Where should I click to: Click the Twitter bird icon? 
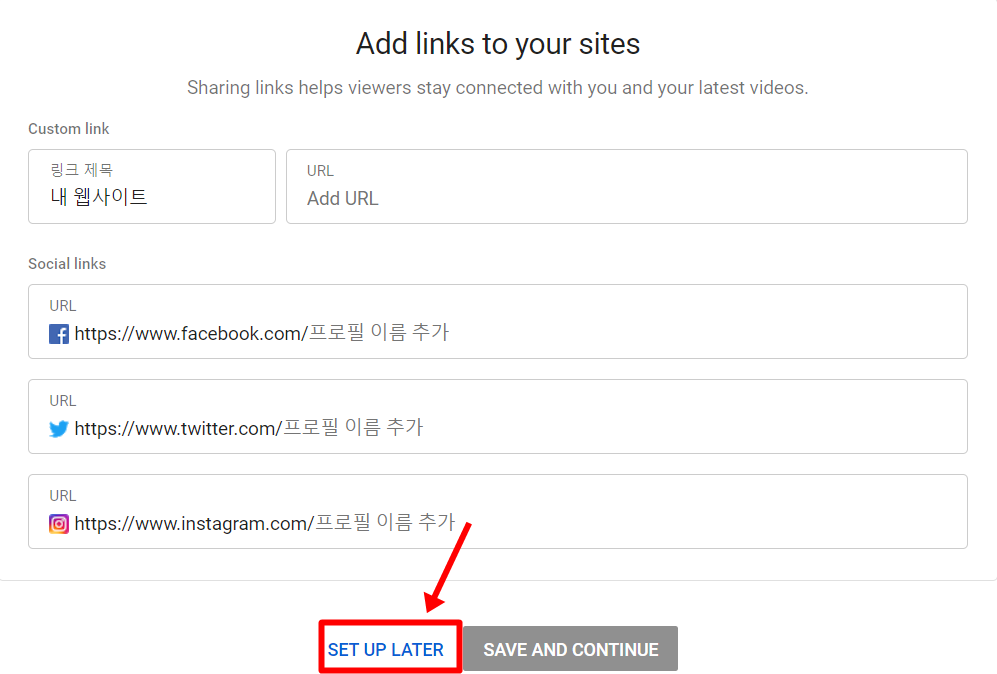(58, 429)
